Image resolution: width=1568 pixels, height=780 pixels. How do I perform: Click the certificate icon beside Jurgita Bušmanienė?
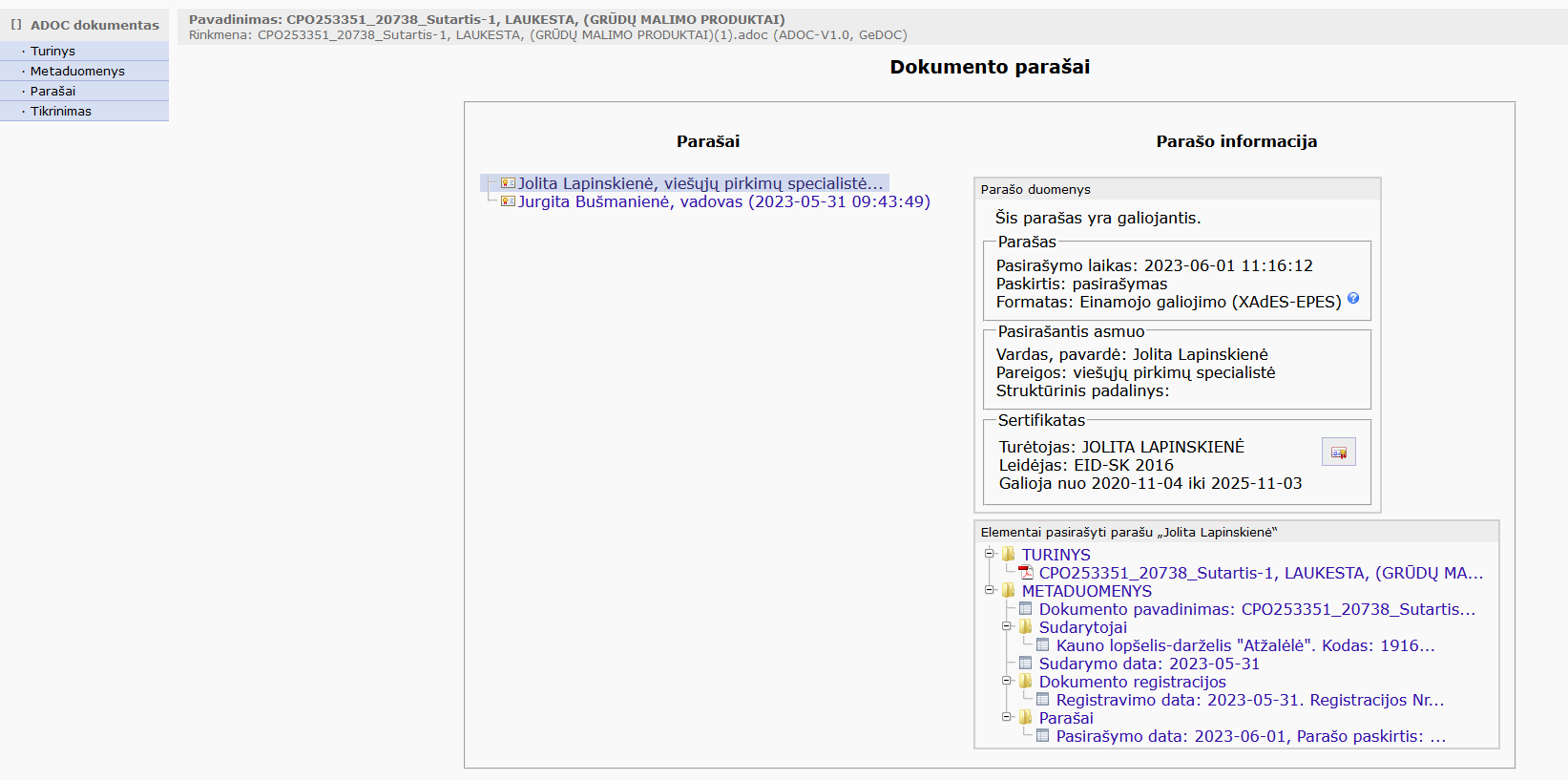(508, 201)
